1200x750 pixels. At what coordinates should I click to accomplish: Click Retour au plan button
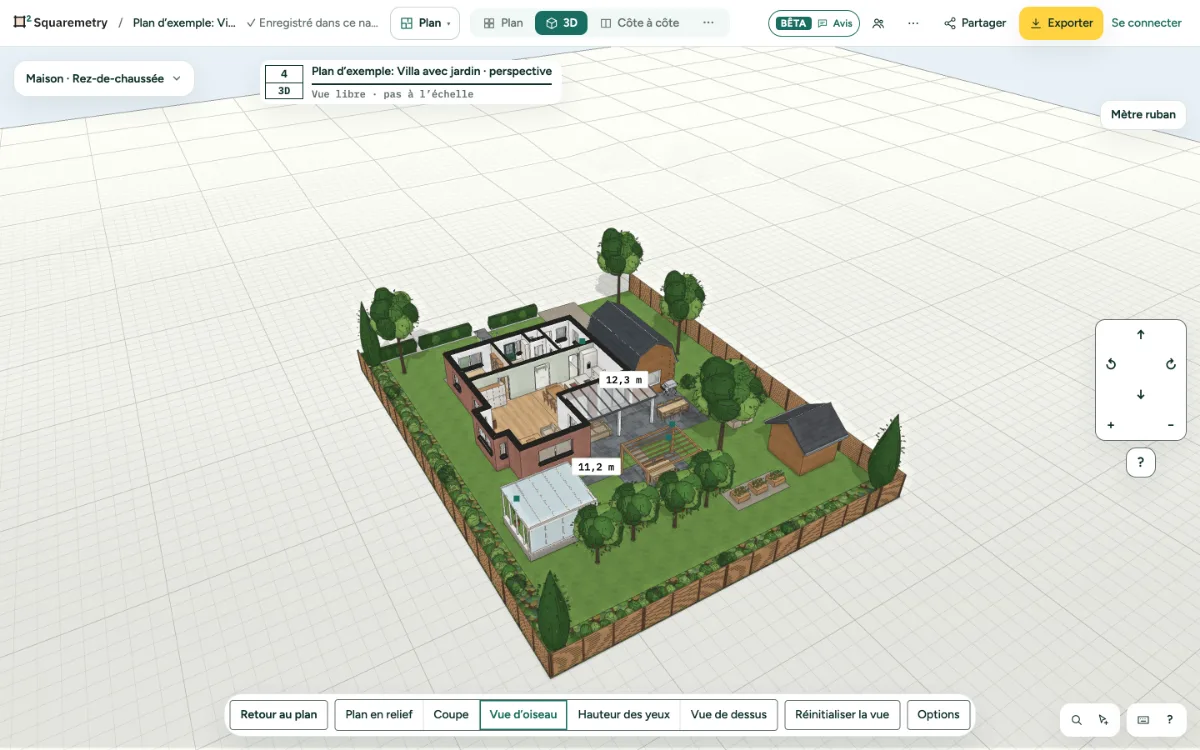pos(279,715)
